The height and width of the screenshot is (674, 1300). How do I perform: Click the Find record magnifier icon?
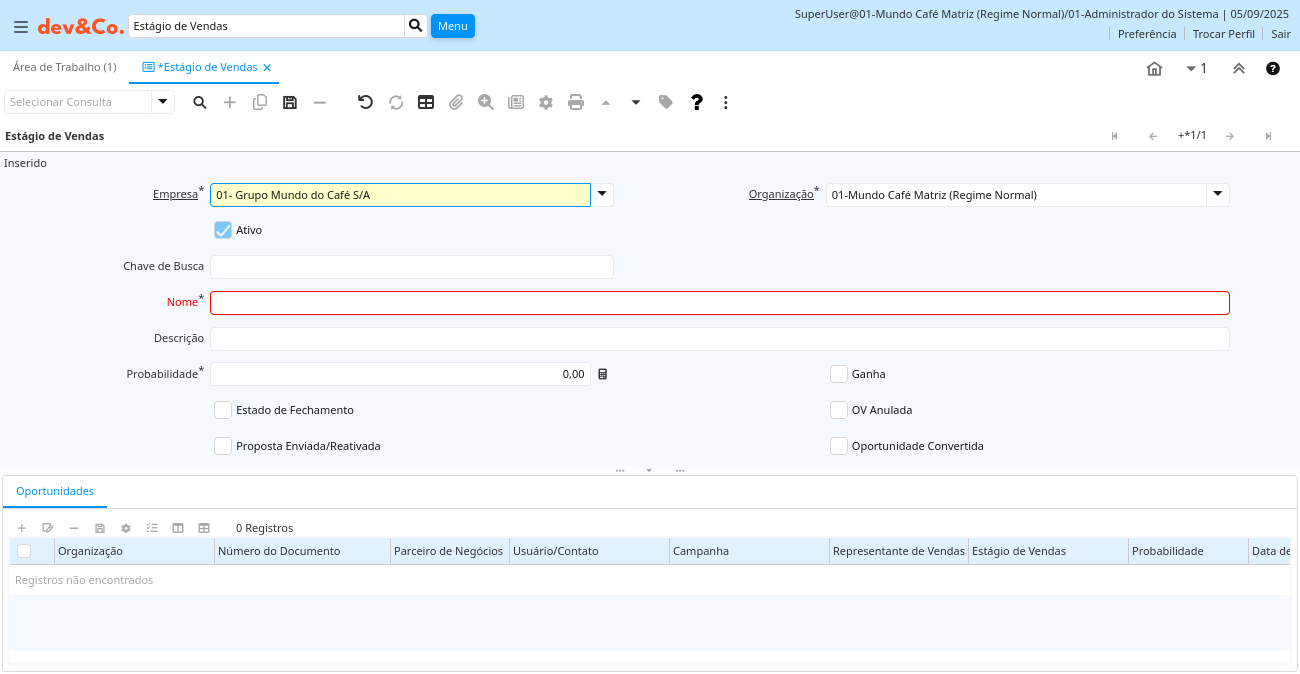pyautogui.click(x=200, y=102)
